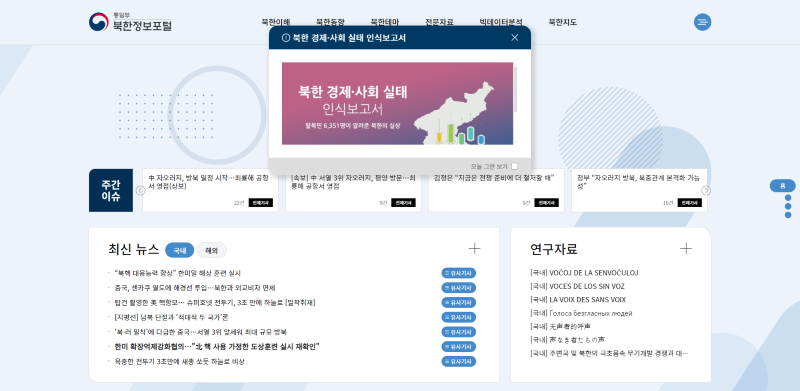Click the 북한정보포털 logo
This screenshot has height=391, width=800.
130,22
